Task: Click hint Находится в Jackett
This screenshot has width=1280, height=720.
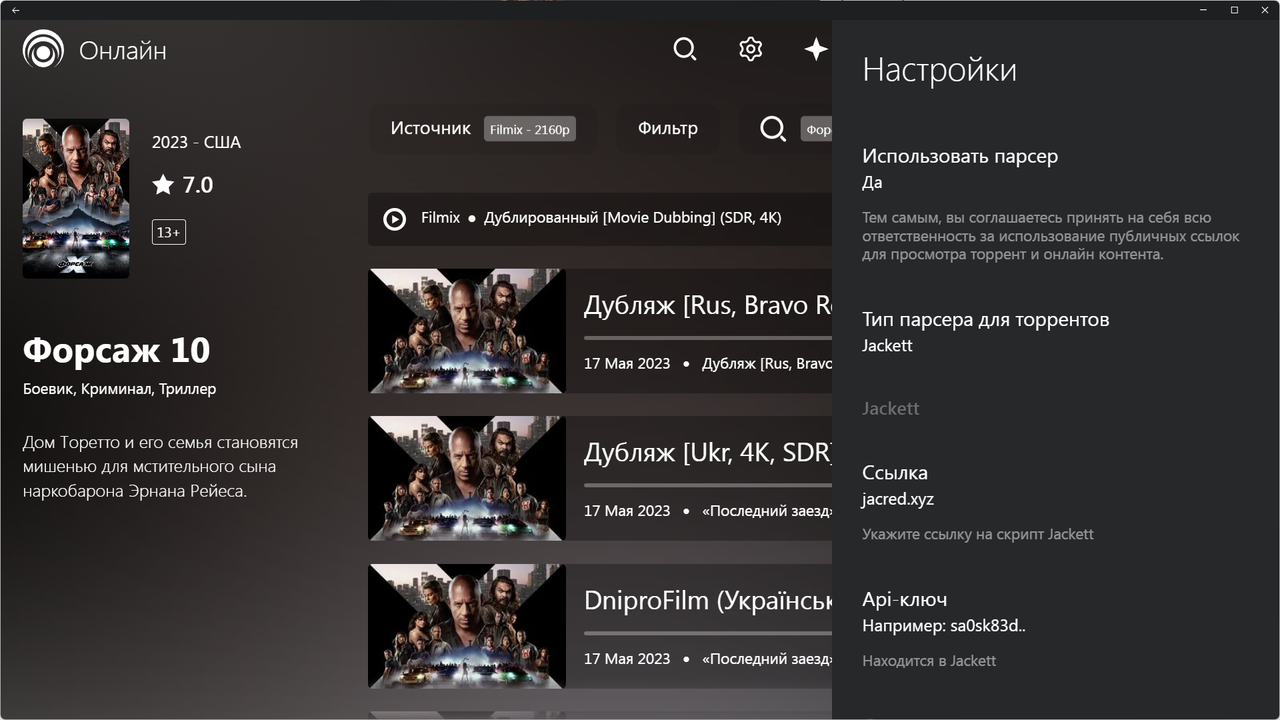Action: click(929, 660)
